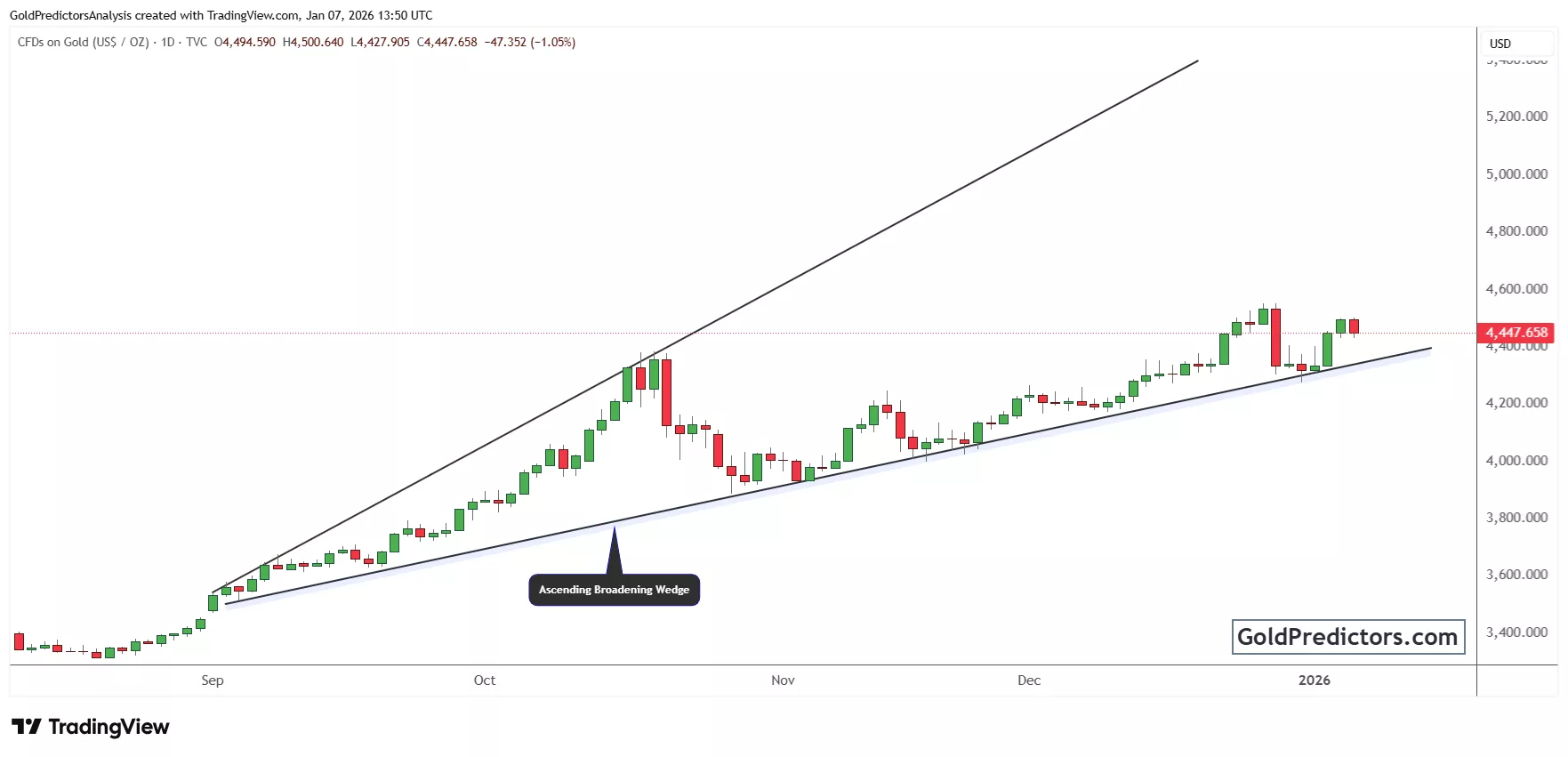Click the 4,800.000 price axis label
1568x757 pixels.
pyautogui.click(x=1516, y=231)
